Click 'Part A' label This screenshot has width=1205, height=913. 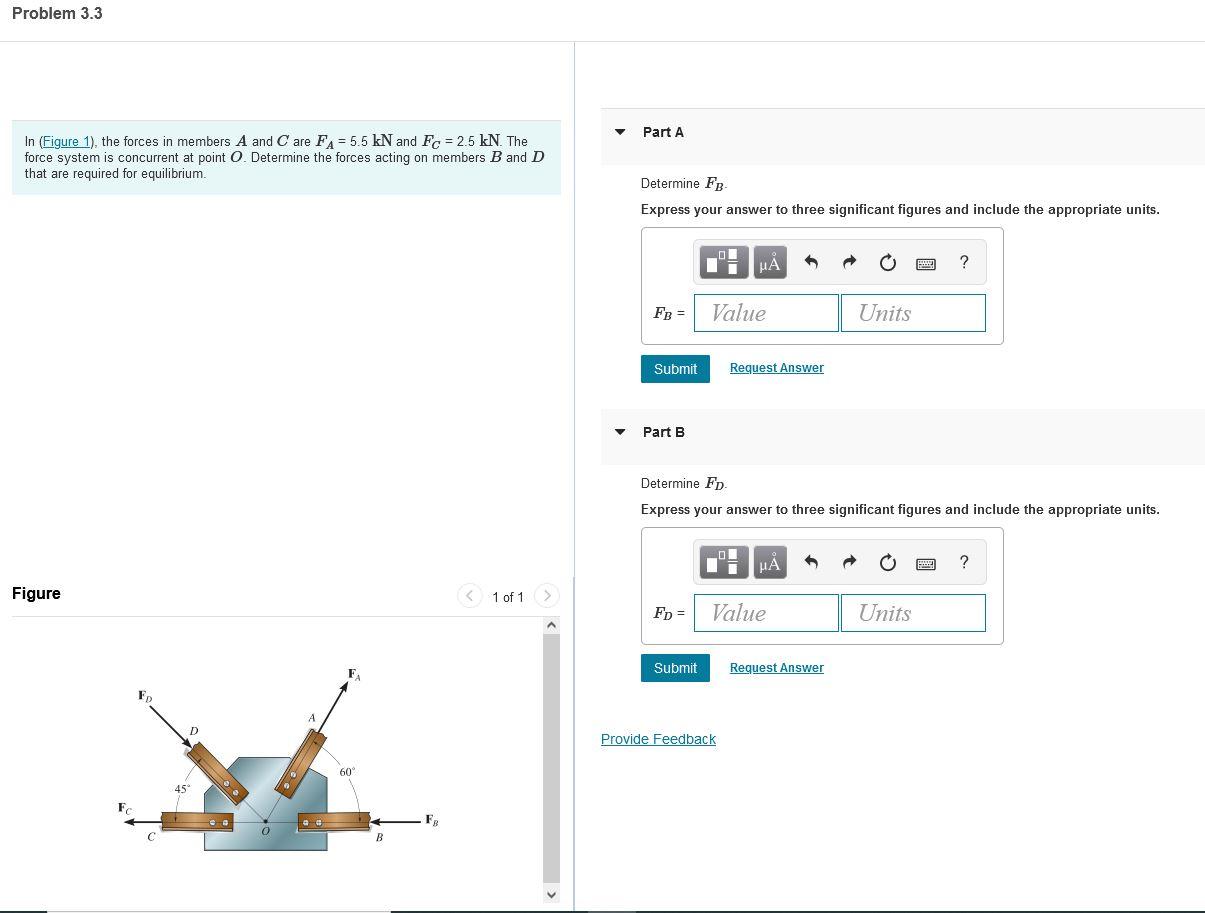[663, 132]
